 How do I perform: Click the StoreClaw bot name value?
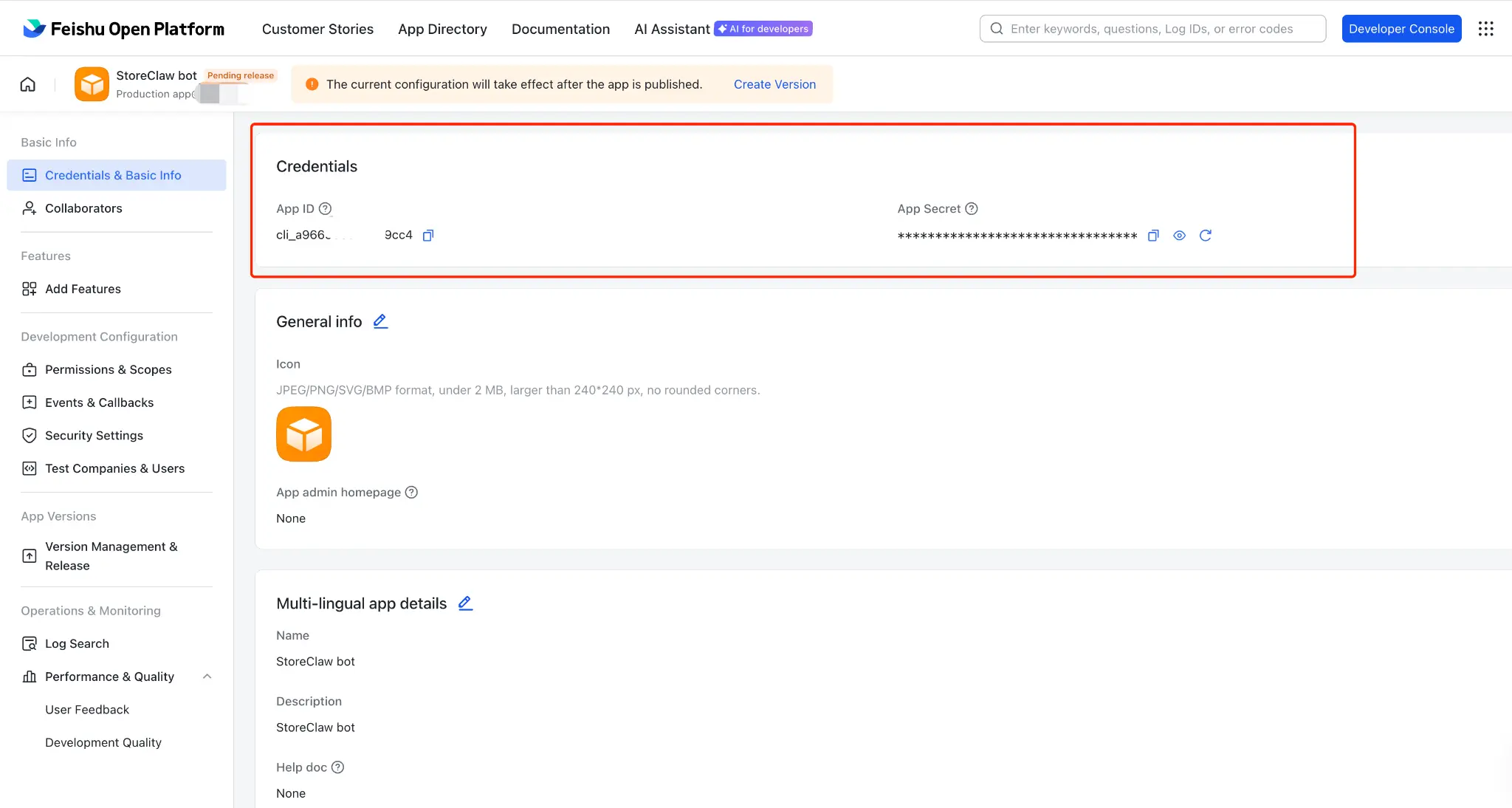[x=315, y=662]
